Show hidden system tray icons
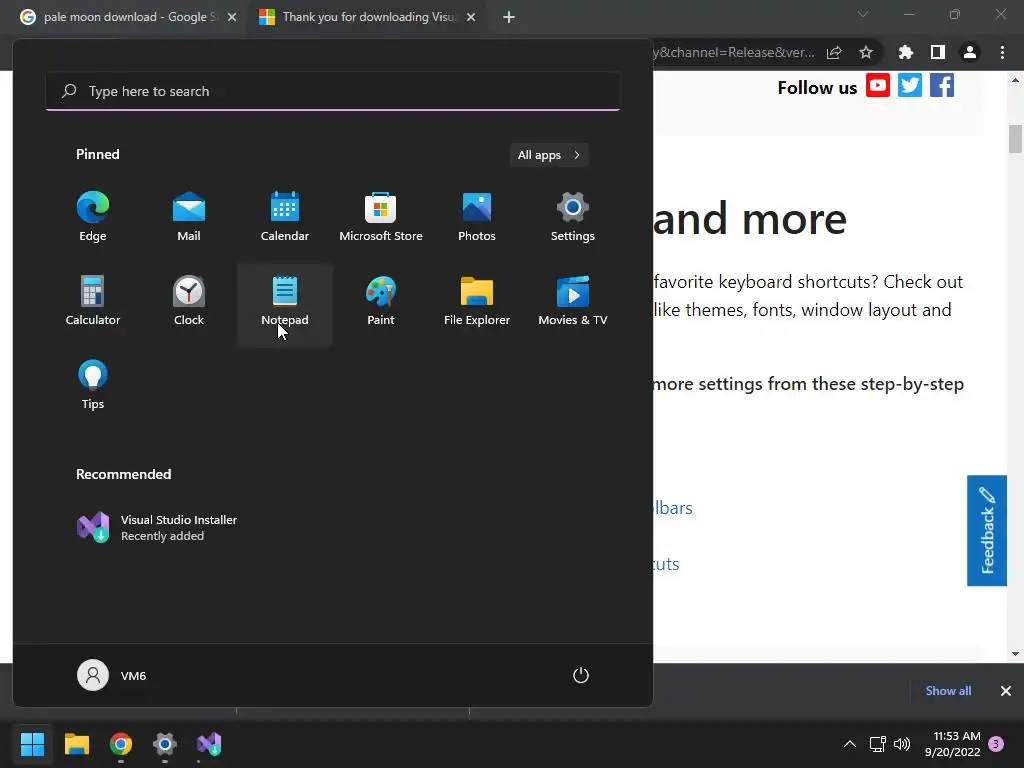Image resolution: width=1024 pixels, height=768 pixels. pos(850,744)
